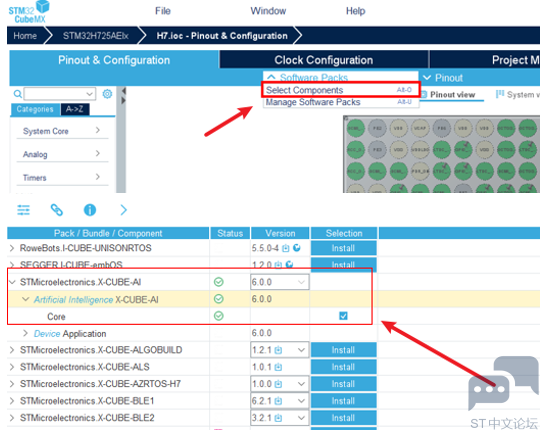Click the STM32H725AEIx breadcrumb
547x439 pixels.
click(x=96, y=36)
